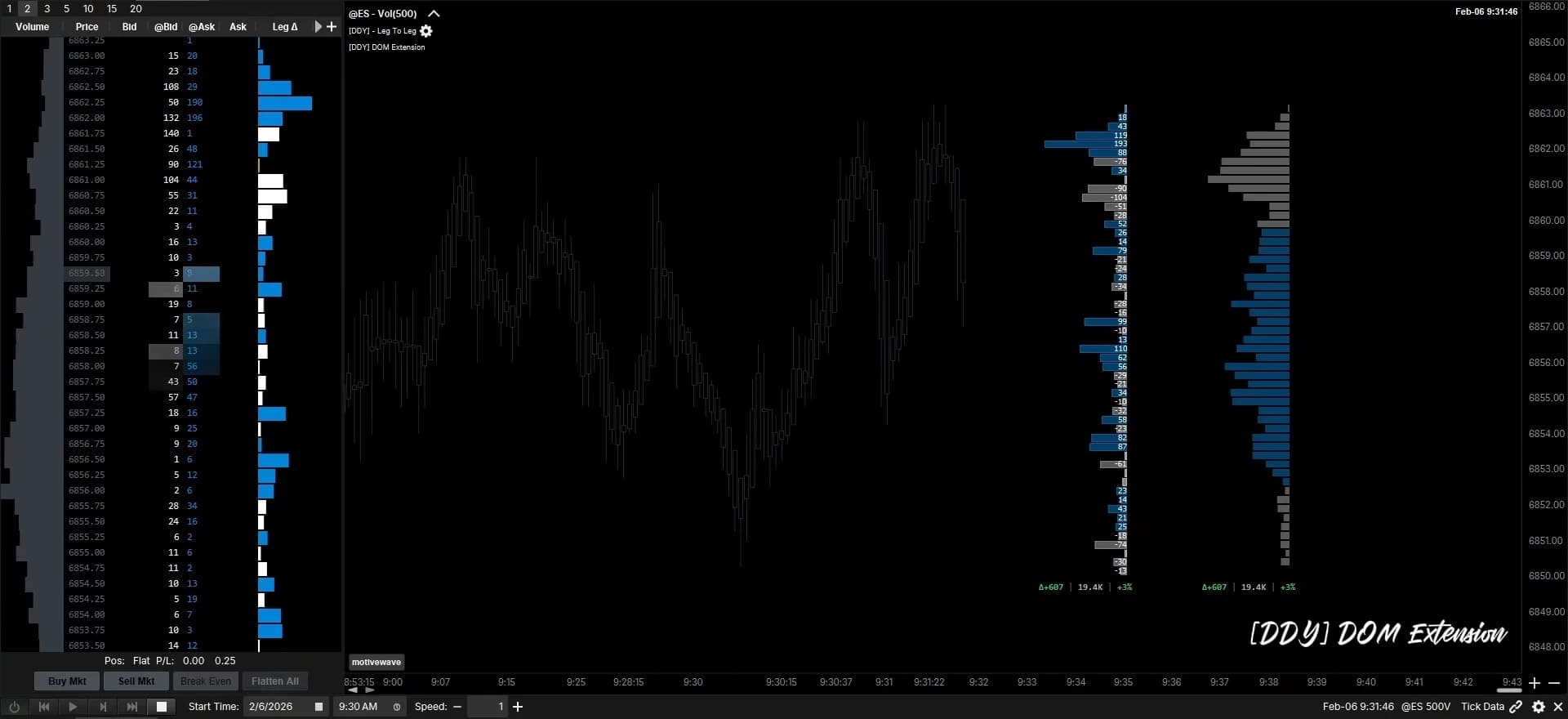Viewport: 1568px width, 719px height.
Task: Click the Volume column header
Action: (x=32, y=27)
